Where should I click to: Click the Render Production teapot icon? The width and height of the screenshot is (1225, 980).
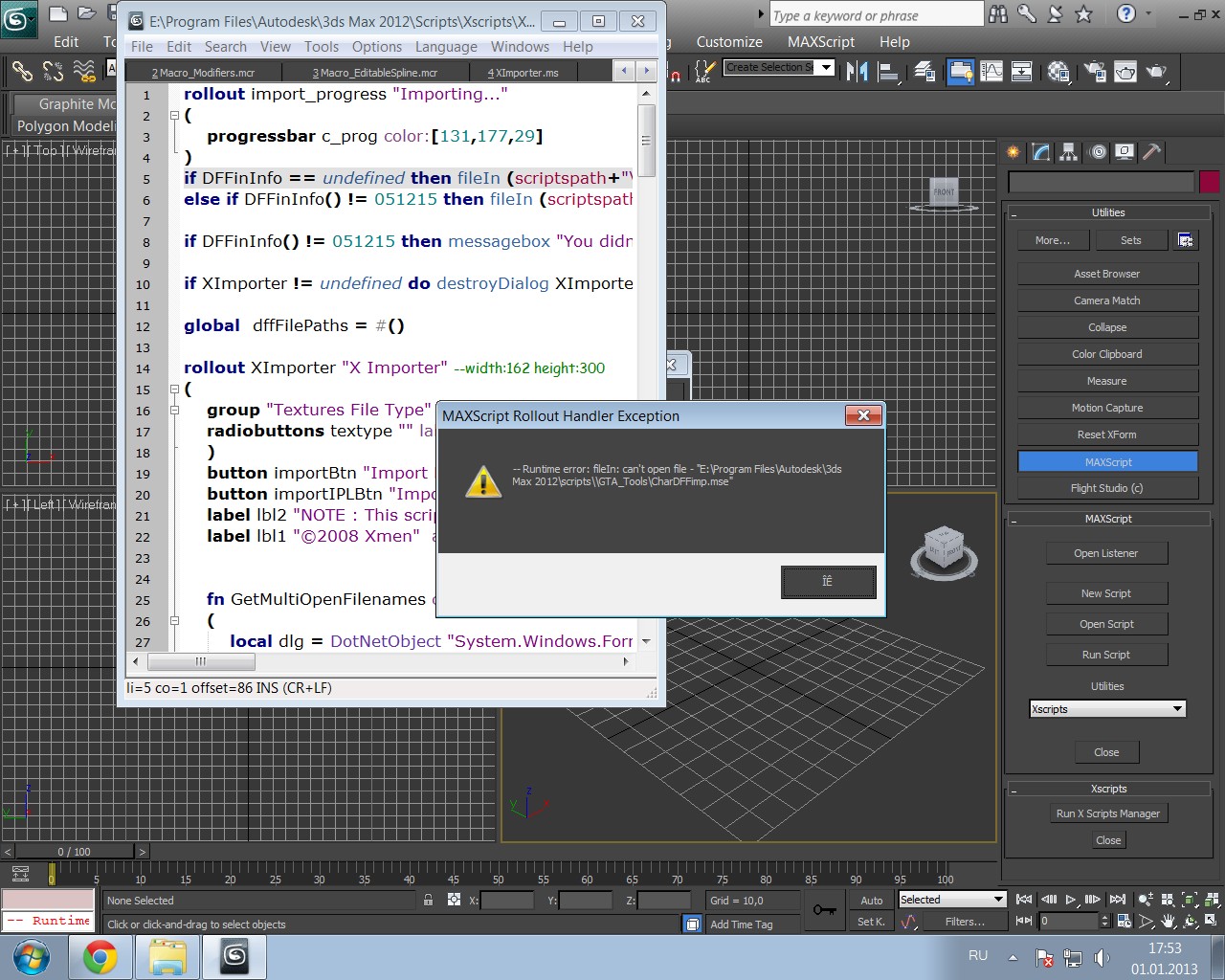pos(1157,71)
